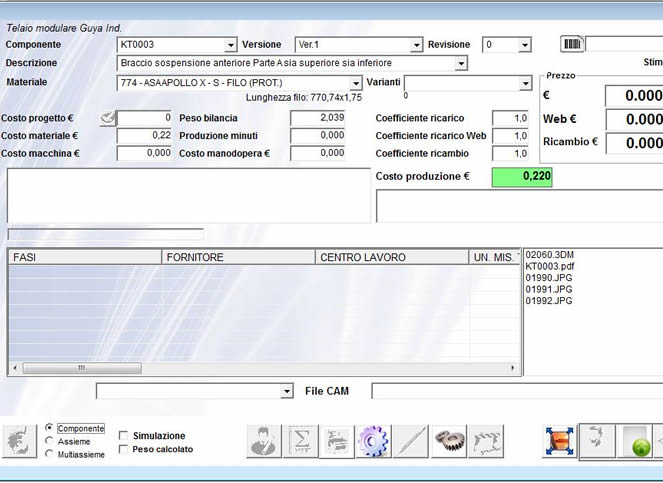Click the Ricambio € price field
The height and width of the screenshot is (483, 663).
point(634,143)
